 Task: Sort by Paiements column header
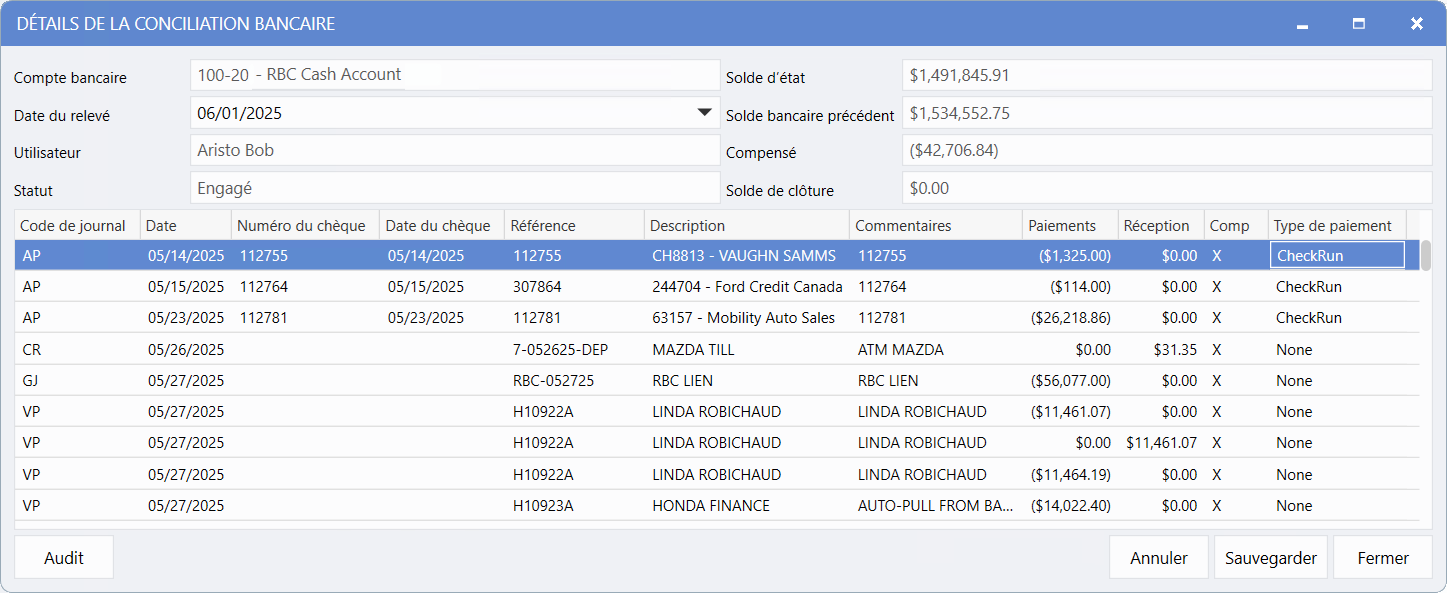(1062, 226)
